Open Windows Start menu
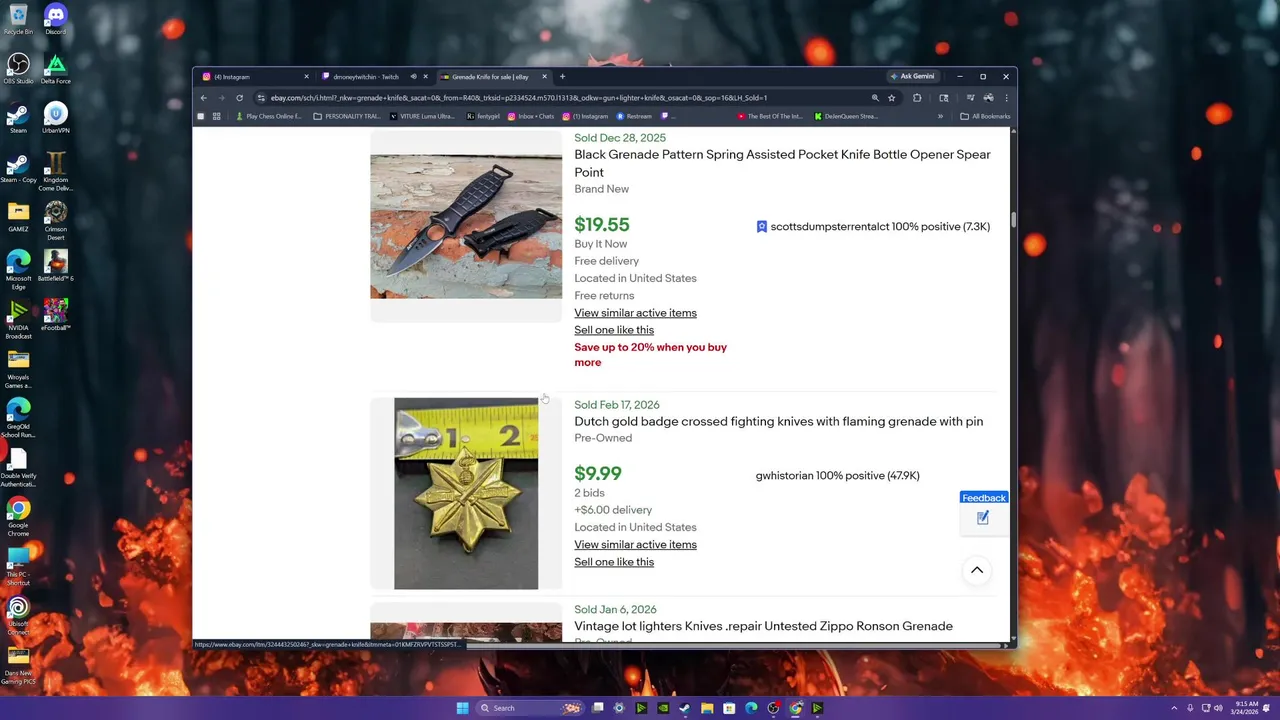The image size is (1280, 720). click(x=462, y=708)
